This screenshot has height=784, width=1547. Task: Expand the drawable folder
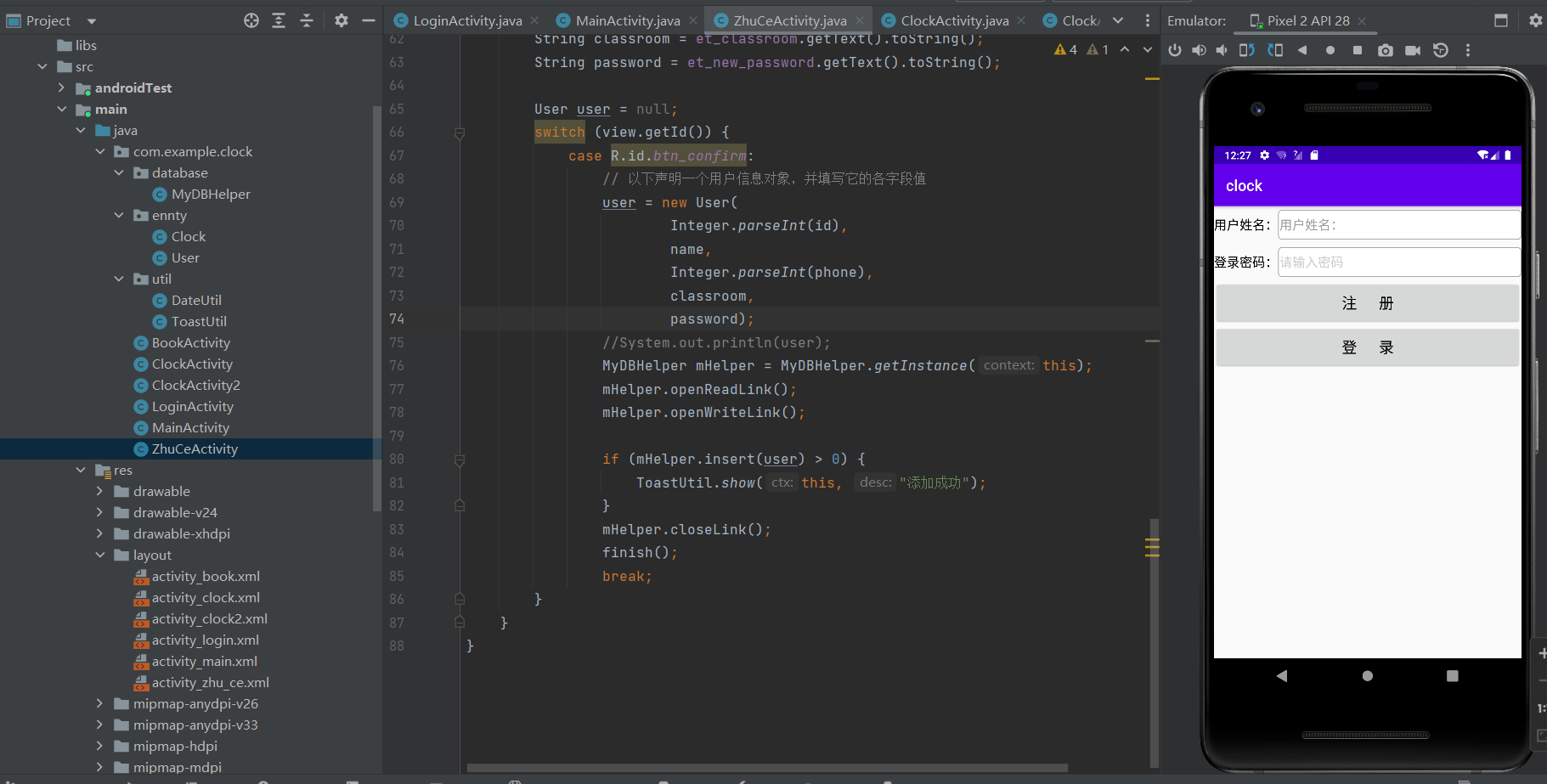point(100,491)
